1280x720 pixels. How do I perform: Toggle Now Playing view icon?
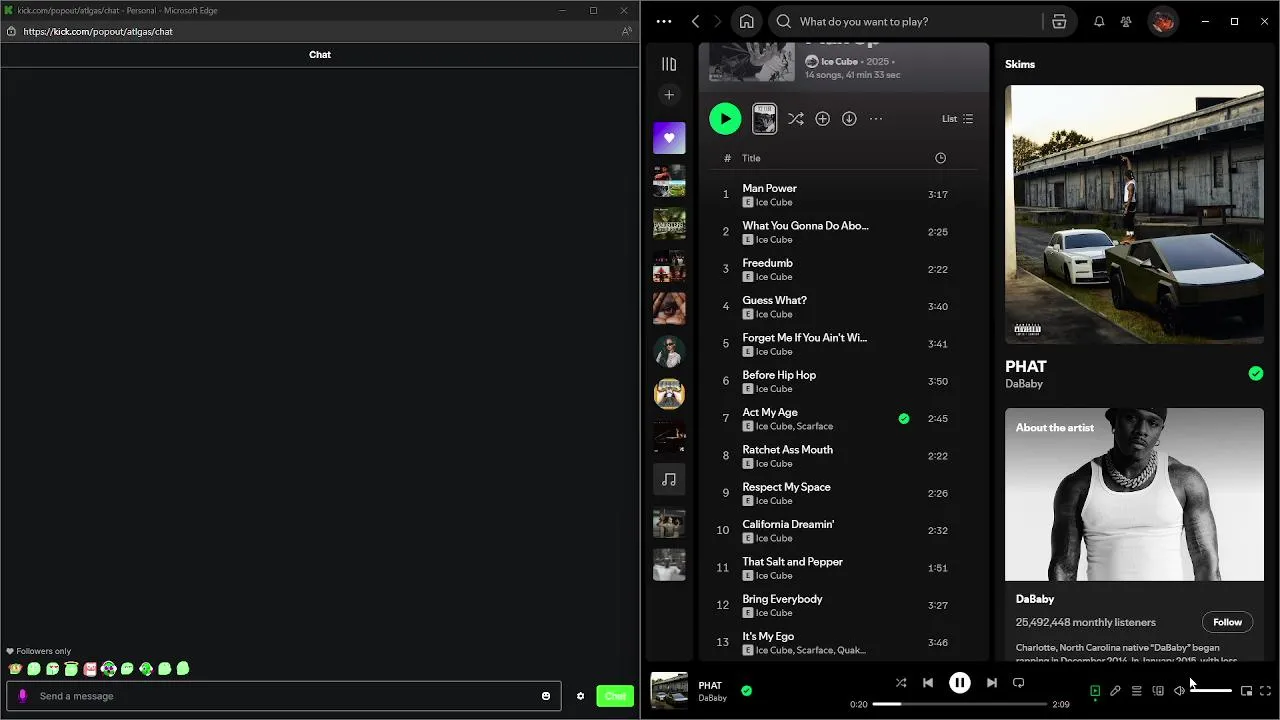point(1095,691)
